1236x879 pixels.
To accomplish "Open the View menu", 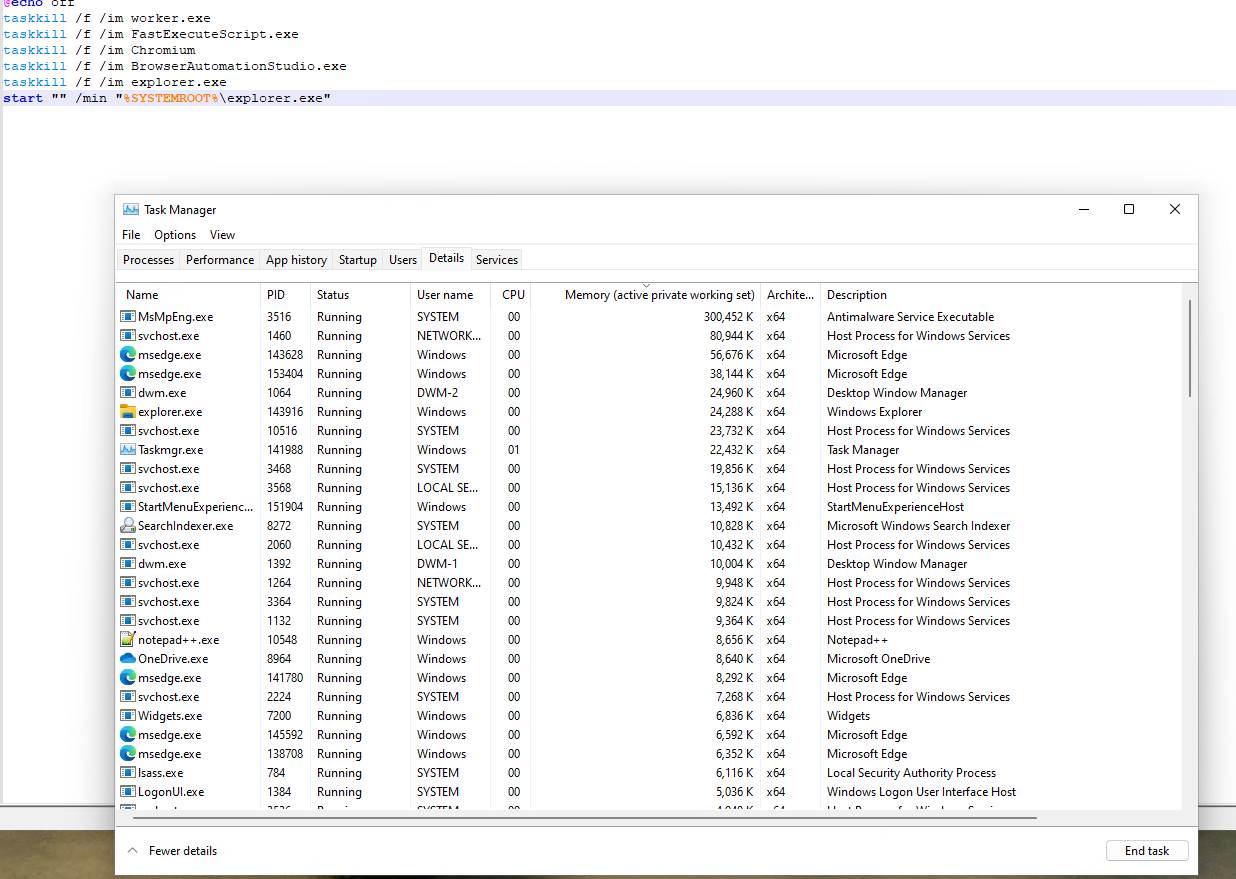I will pos(222,234).
